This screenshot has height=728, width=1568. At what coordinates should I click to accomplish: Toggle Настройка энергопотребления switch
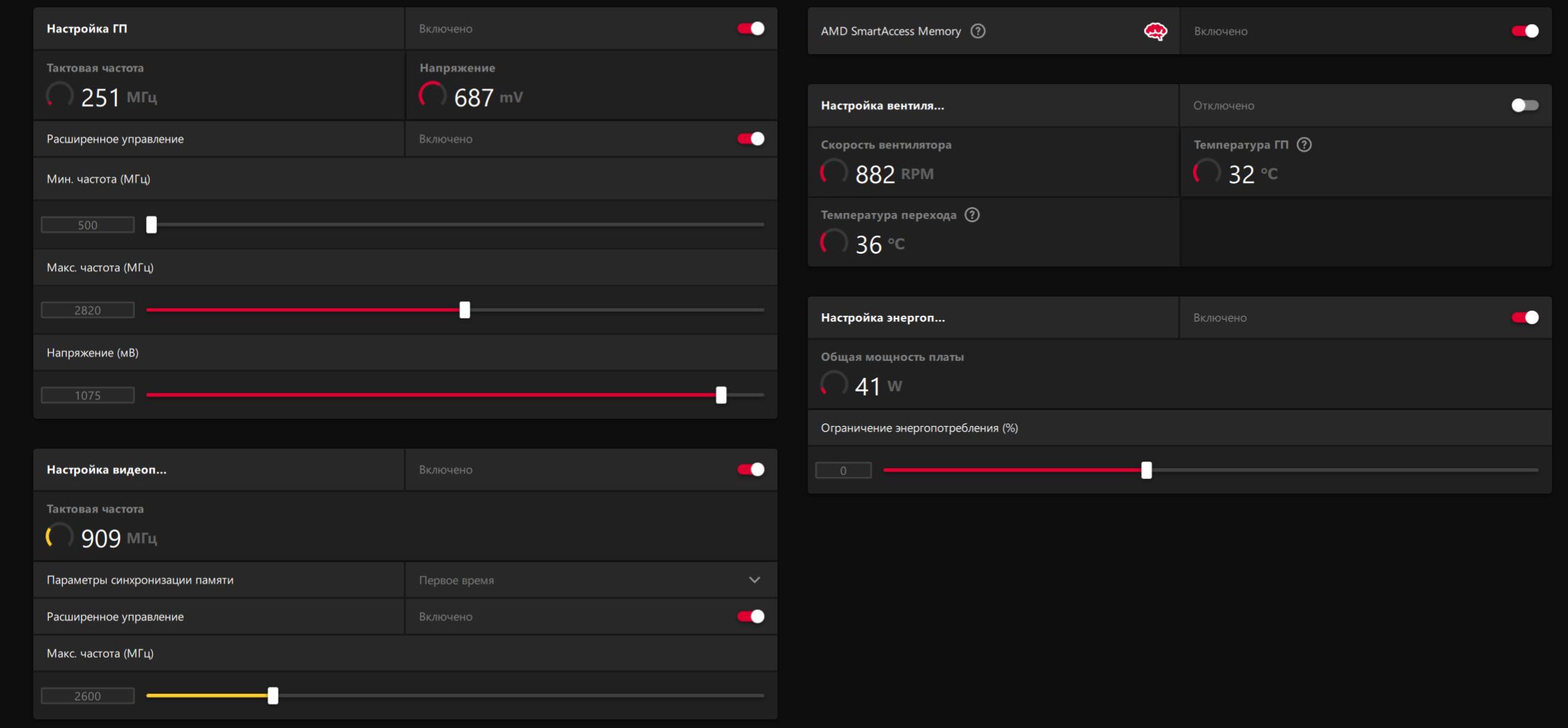point(1525,318)
